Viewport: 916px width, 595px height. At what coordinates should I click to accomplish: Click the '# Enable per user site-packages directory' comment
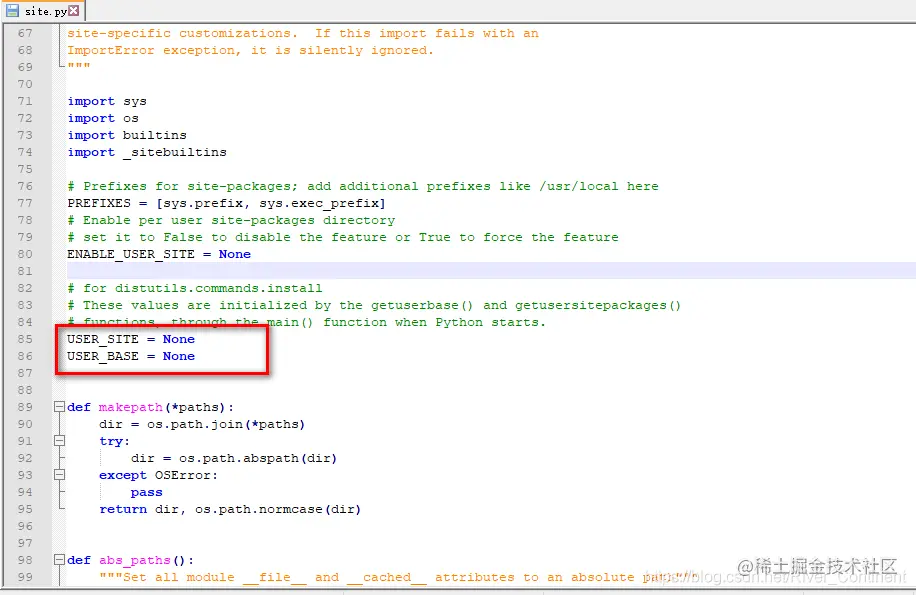(x=231, y=220)
